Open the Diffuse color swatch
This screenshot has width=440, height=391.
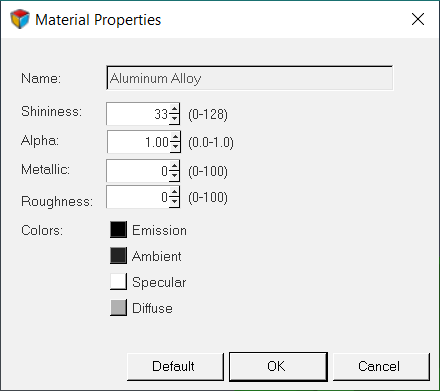point(118,307)
